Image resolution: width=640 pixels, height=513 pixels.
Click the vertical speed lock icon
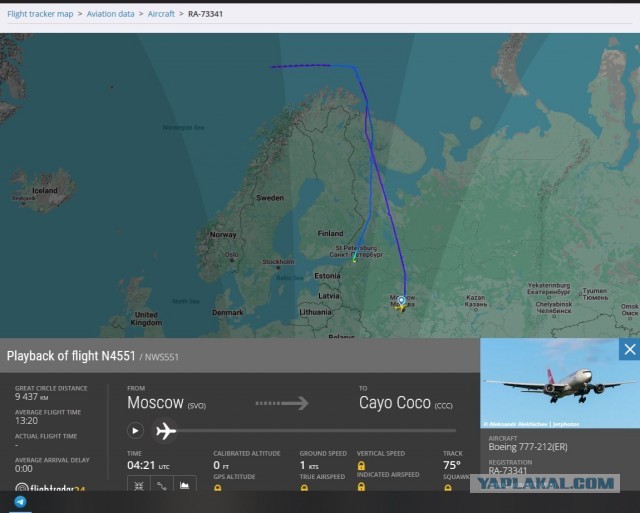361,466
